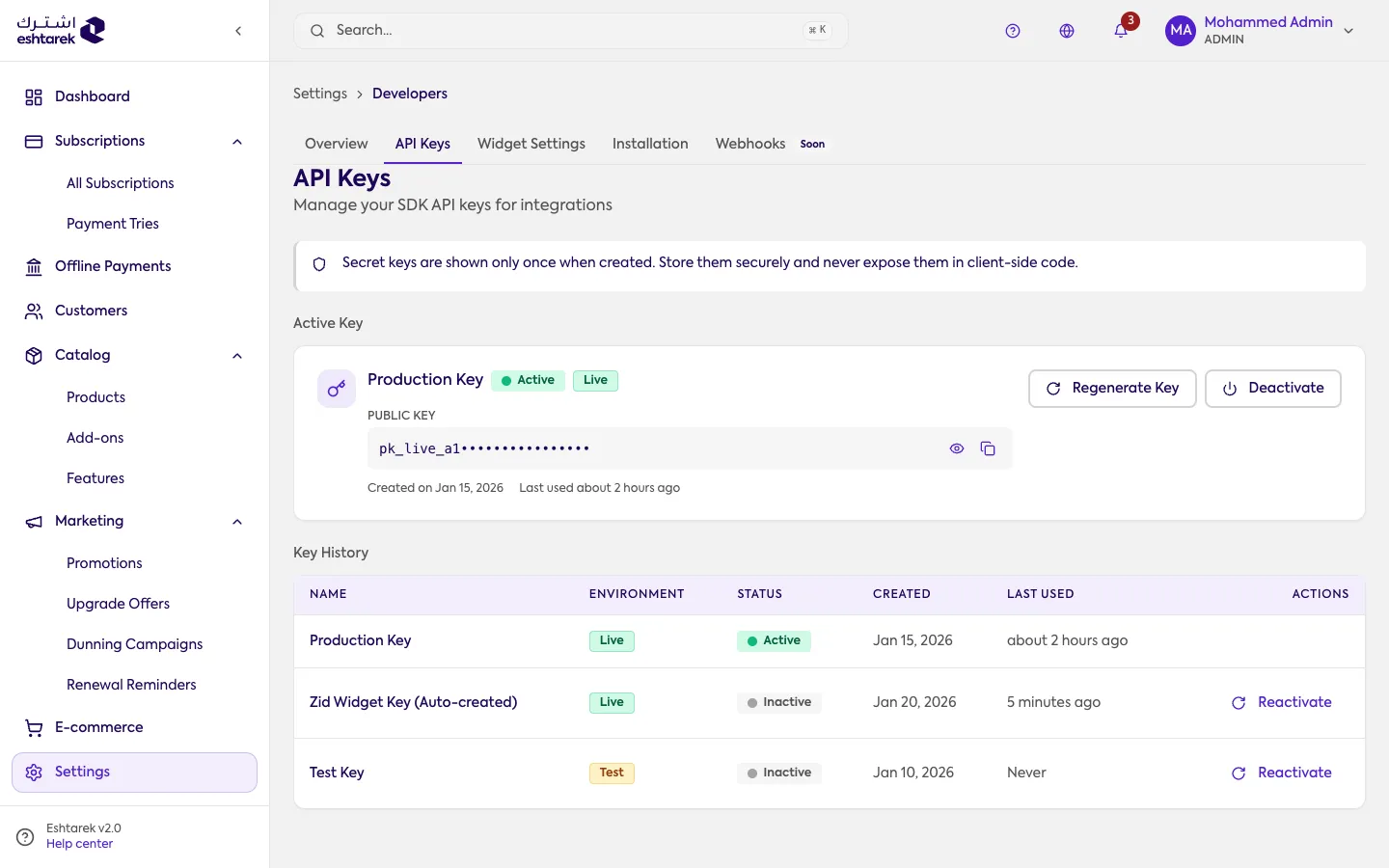This screenshot has width=1389, height=868.
Task: Reveal the public key with eye icon
Action: [957, 448]
